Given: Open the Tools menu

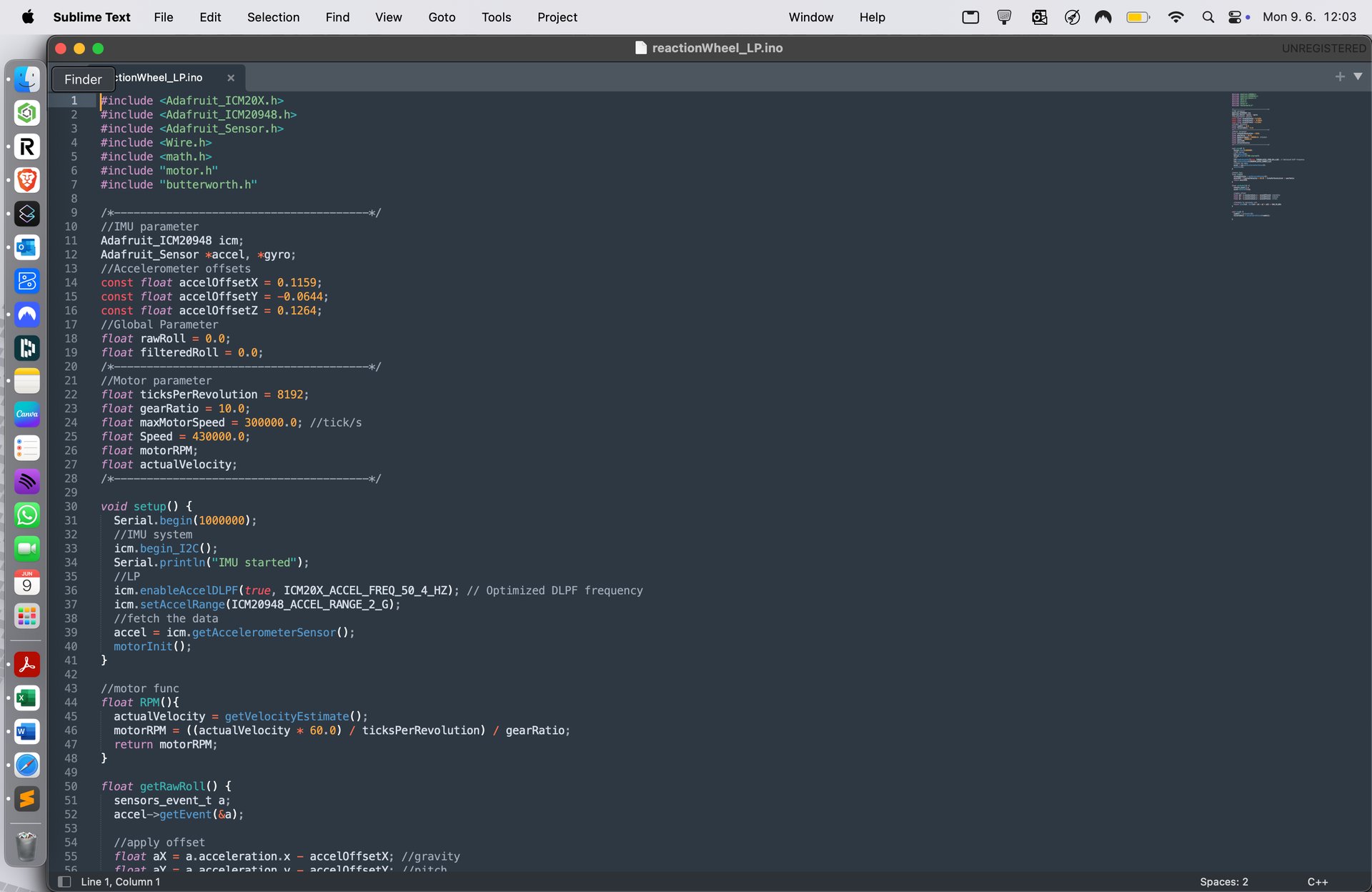Looking at the screenshot, I should click(496, 17).
